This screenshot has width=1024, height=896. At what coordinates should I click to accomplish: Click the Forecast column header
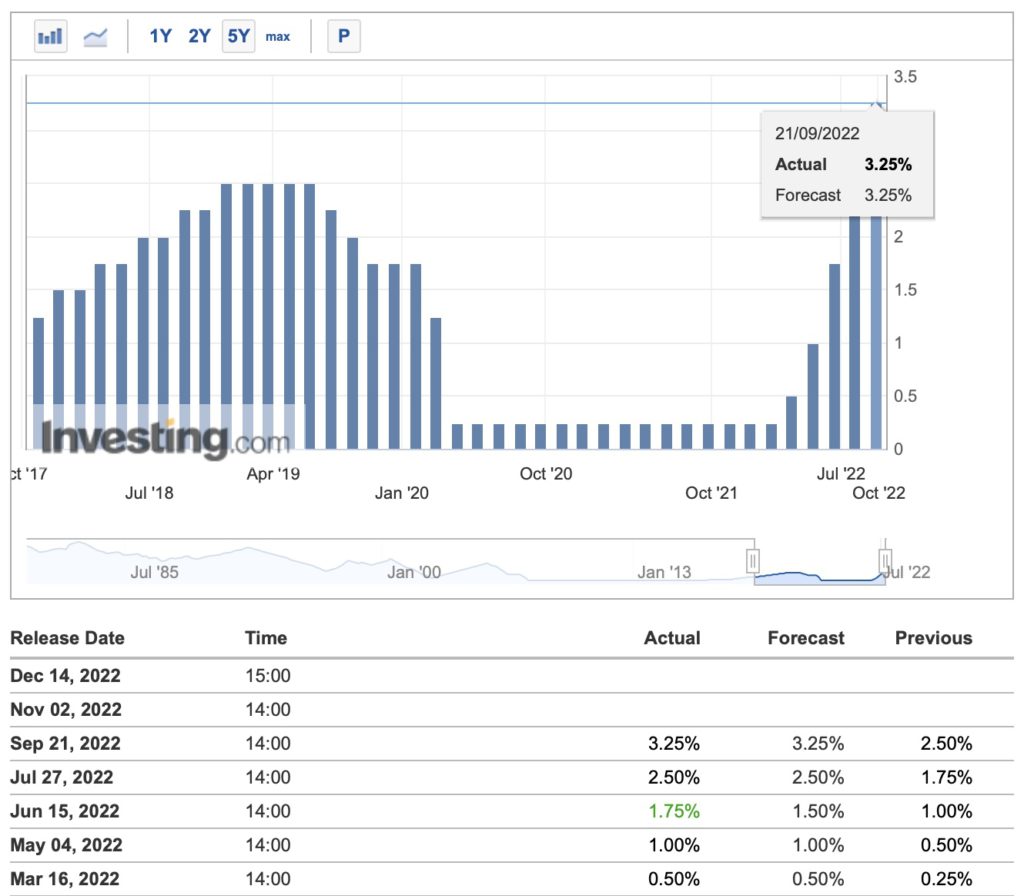pos(805,638)
